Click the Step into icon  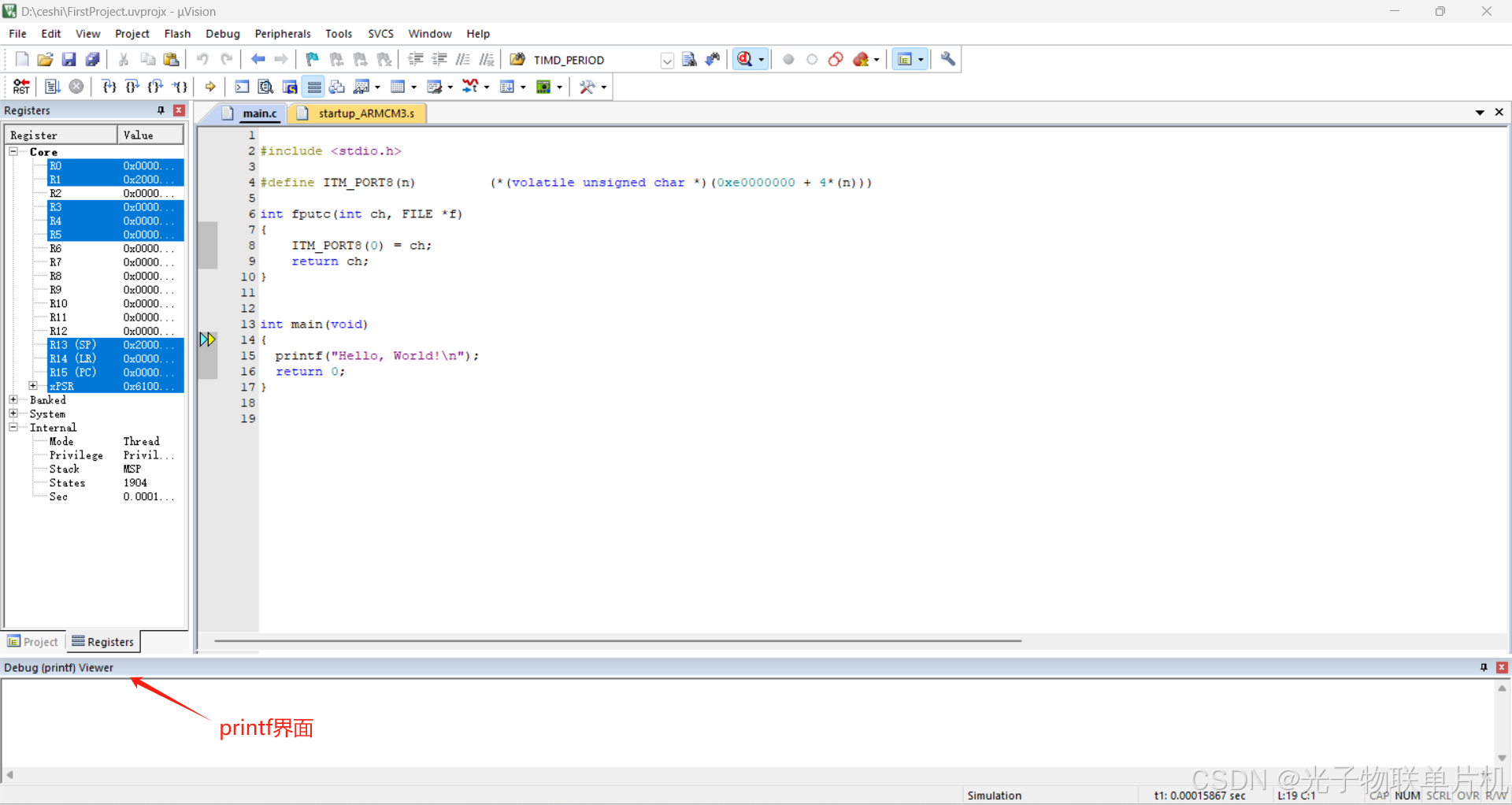(109, 87)
